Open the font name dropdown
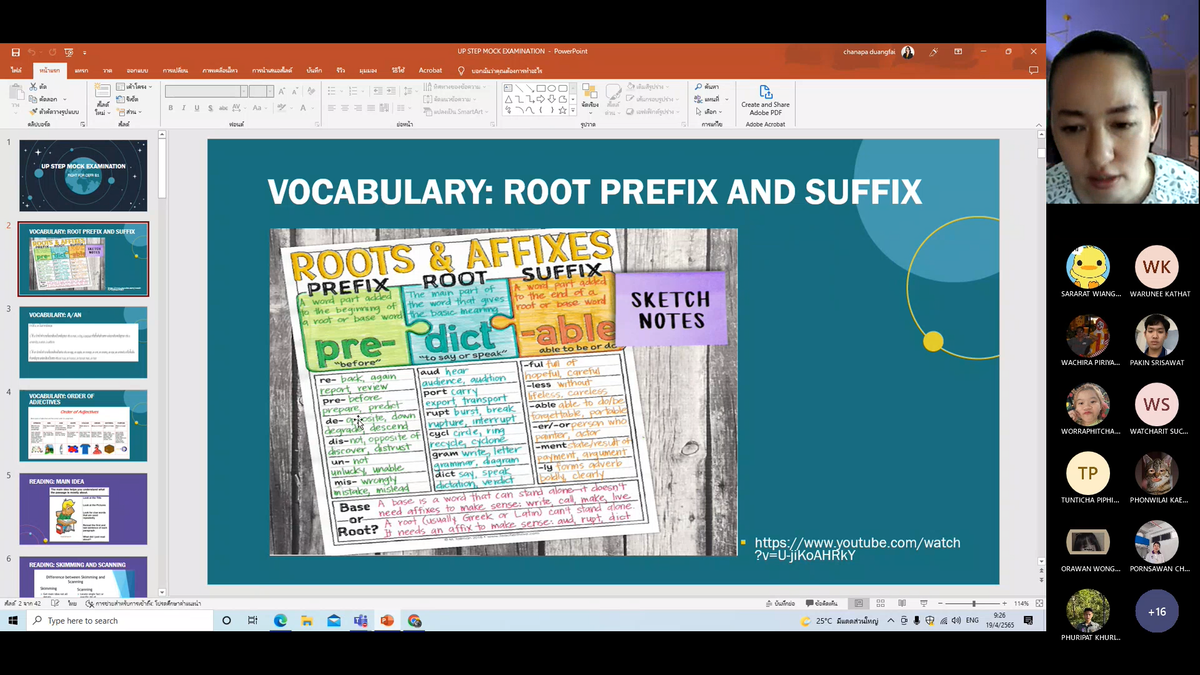The image size is (1200, 675). click(x=243, y=91)
